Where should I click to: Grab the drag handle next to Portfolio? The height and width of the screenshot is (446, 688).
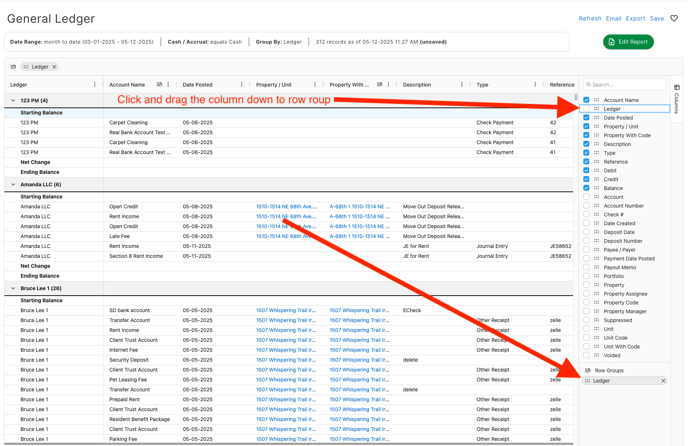tap(596, 276)
